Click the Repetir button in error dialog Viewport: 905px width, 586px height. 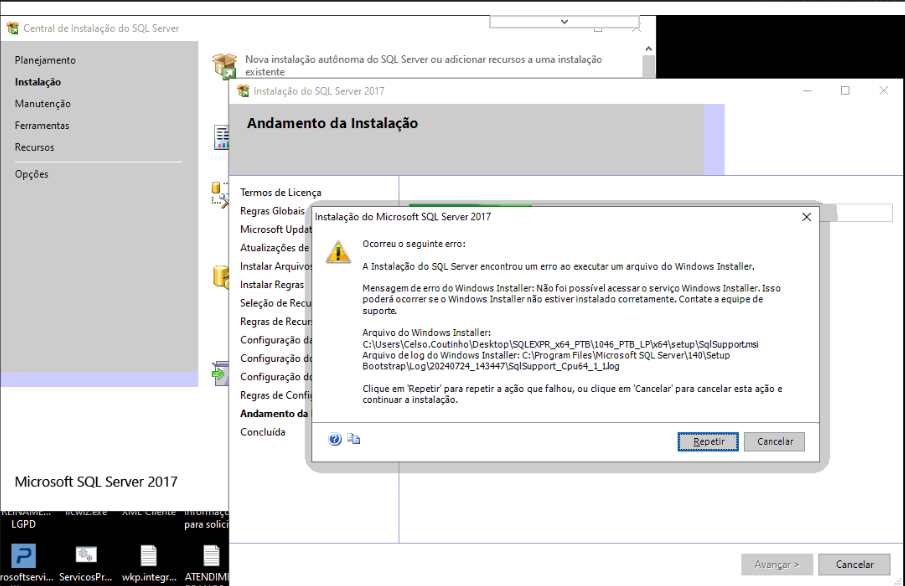click(x=708, y=442)
